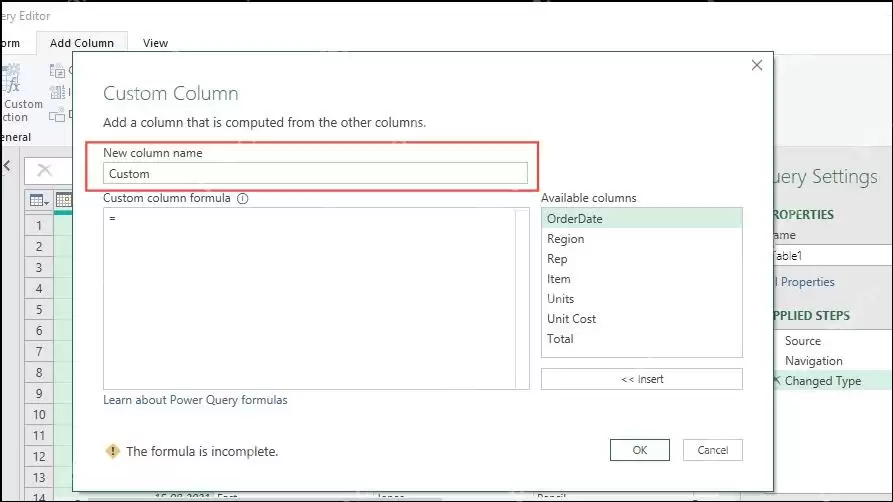Select row 13 header in the grid
This screenshot has height=502, width=893.
coord(39,477)
